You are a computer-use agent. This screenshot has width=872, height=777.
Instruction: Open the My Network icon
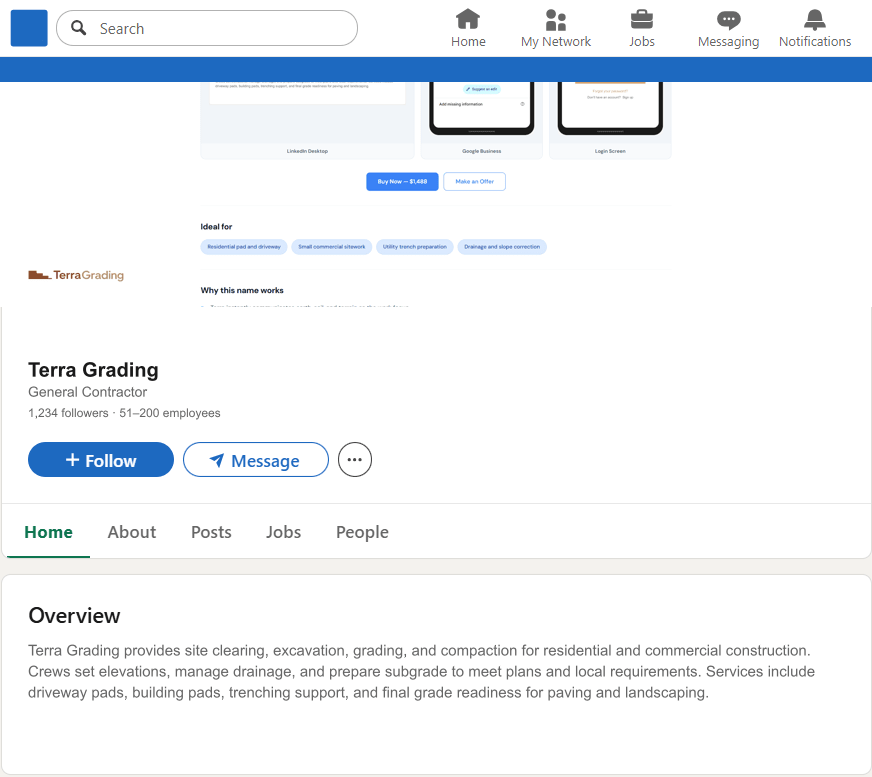(x=556, y=20)
